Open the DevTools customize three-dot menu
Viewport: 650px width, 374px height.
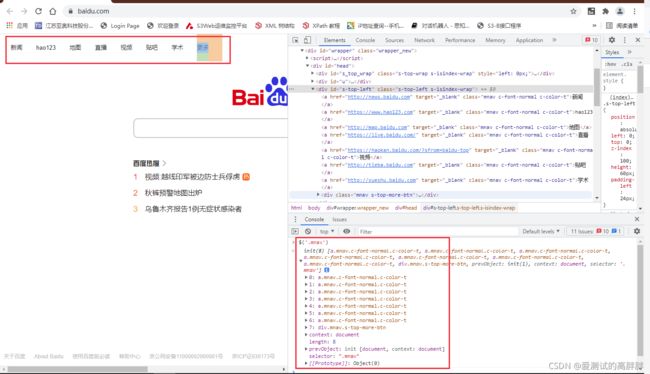625,40
